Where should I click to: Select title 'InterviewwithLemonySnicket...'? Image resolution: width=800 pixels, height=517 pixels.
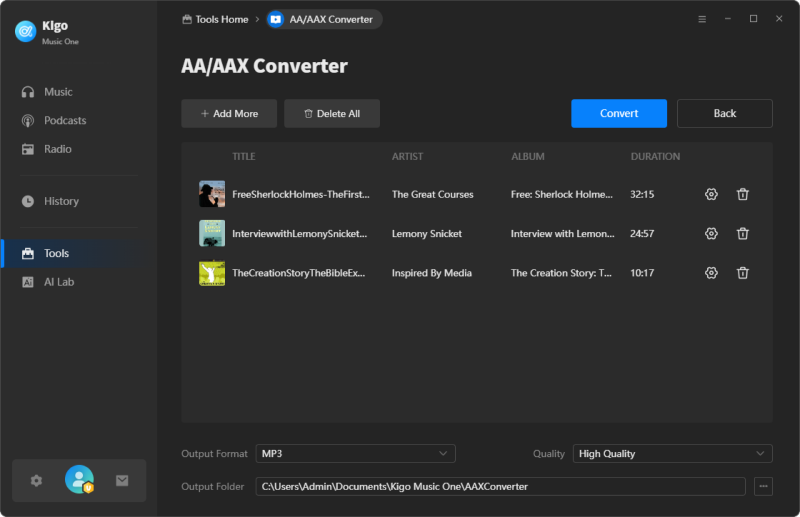299,234
